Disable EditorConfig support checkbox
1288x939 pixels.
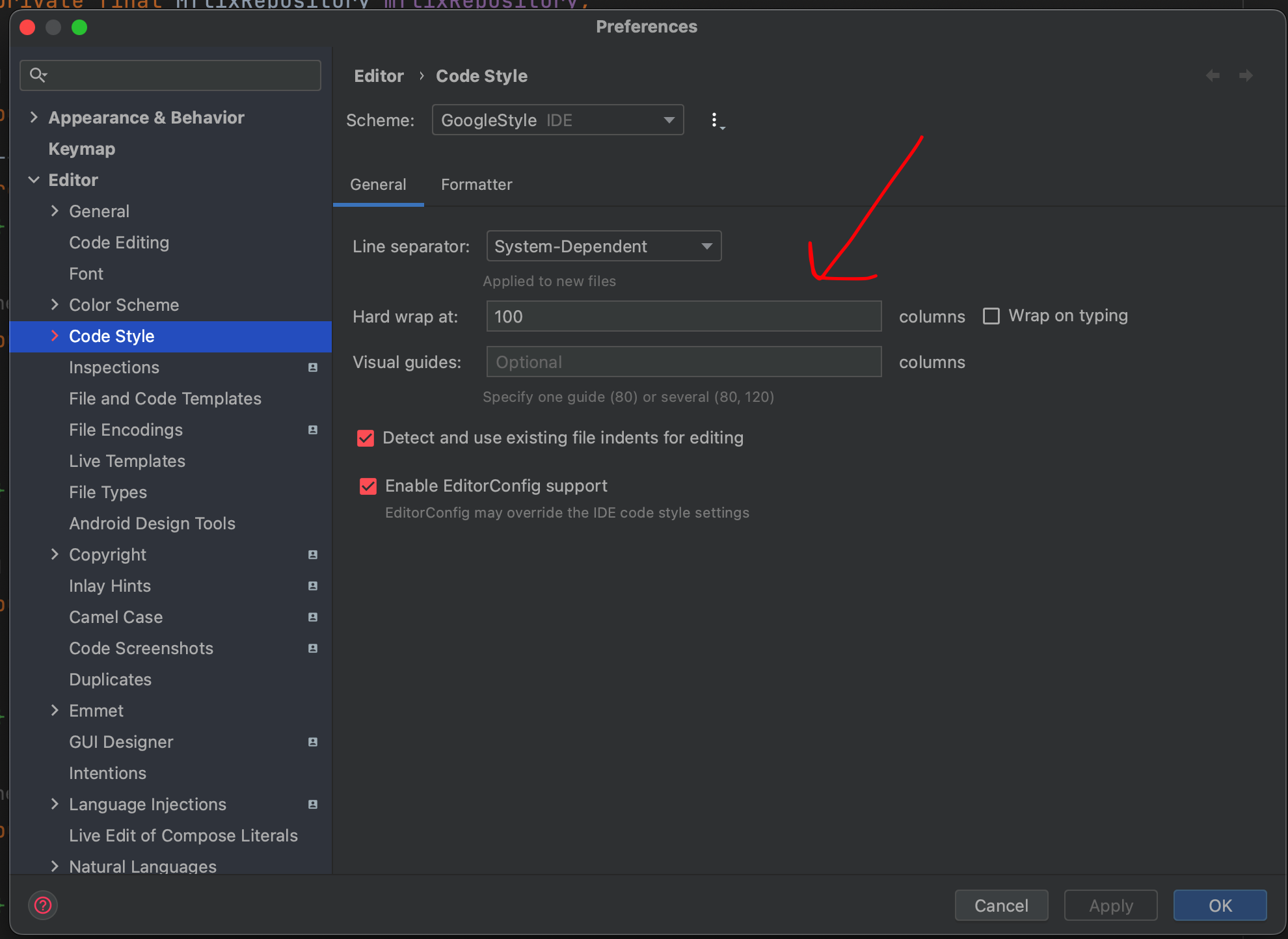click(x=368, y=486)
